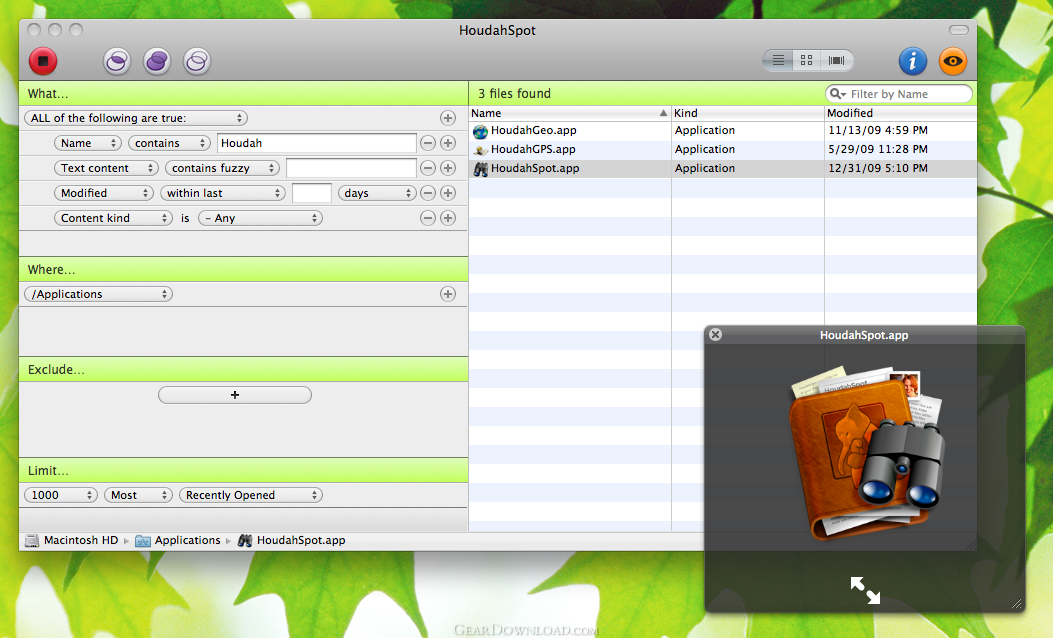Image resolution: width=1053 pixels, height=638 pixels.
Task: Click Macintosh HD in the path bar
Action: point(72,540)
